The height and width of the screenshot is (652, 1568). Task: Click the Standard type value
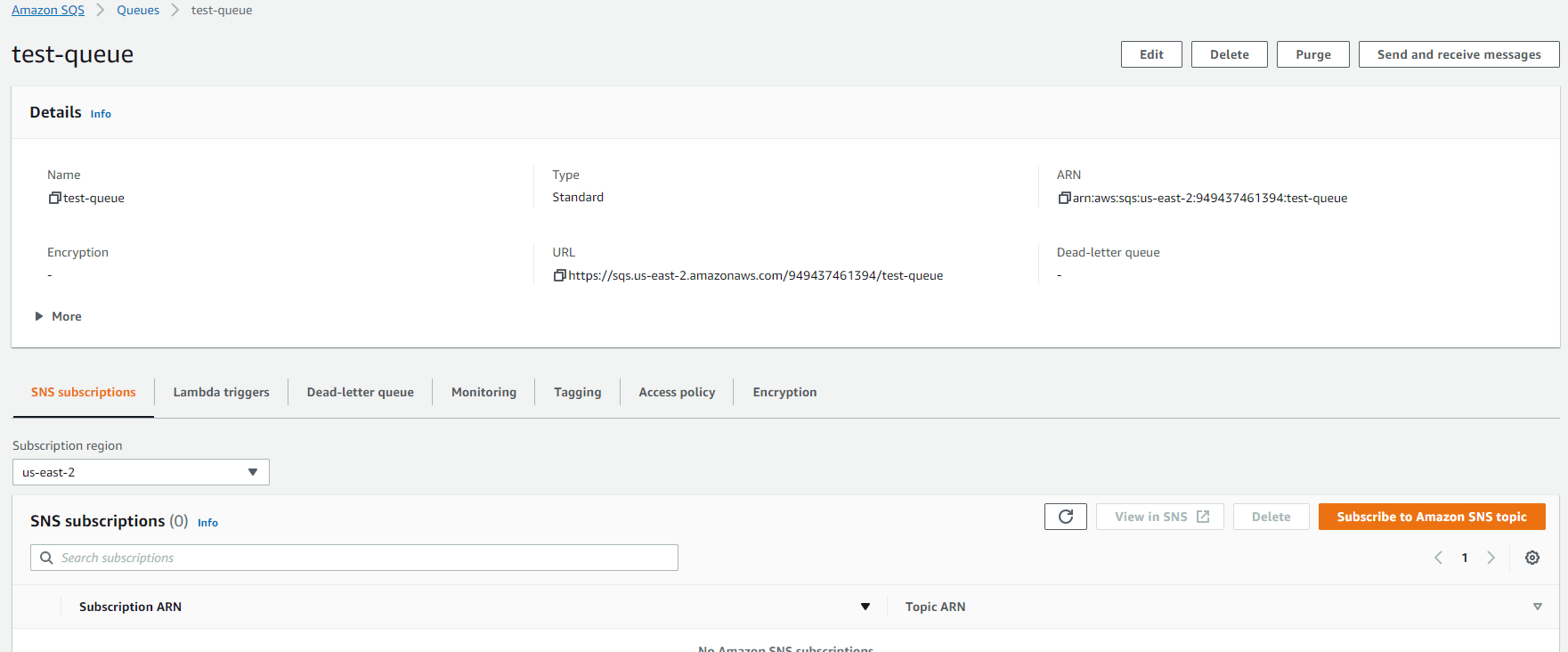point(578,197)
